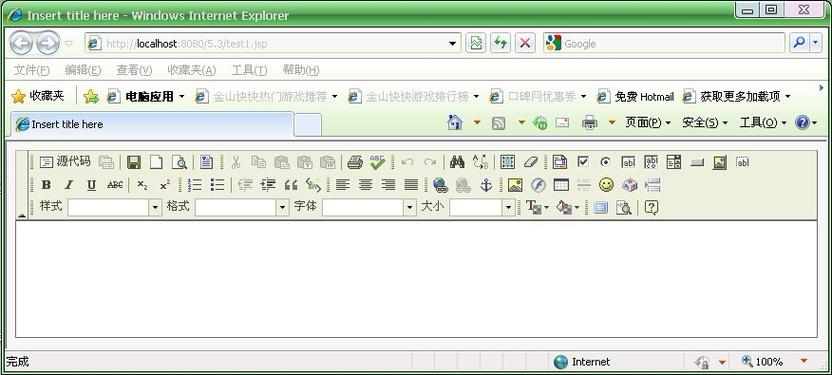Click the Save disk icon in editor toolbar
This screenshot has height=375, width=832.
[x=134, y=162]
